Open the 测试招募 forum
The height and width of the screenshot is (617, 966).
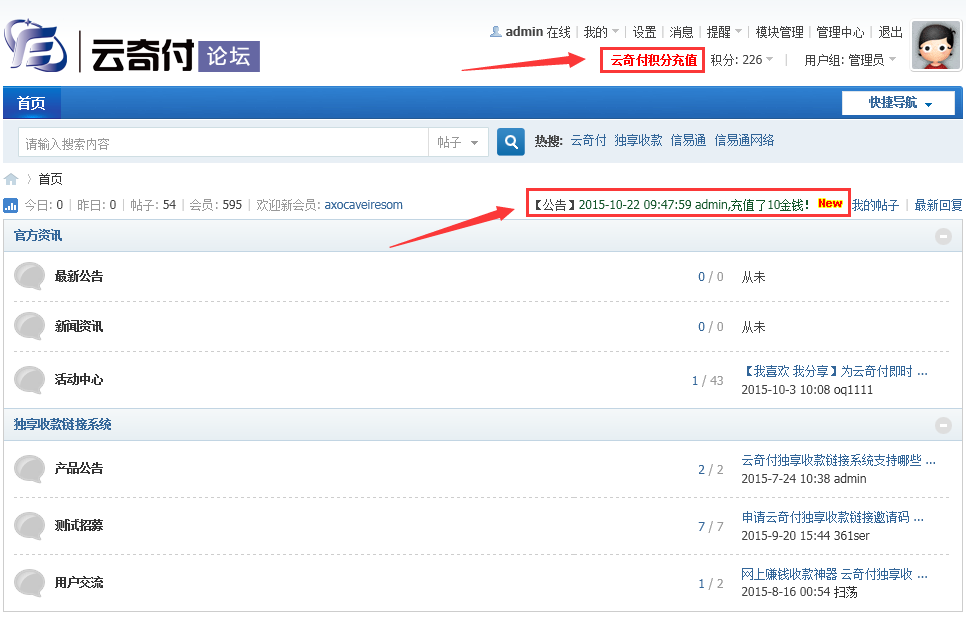(x=79, y=525)
